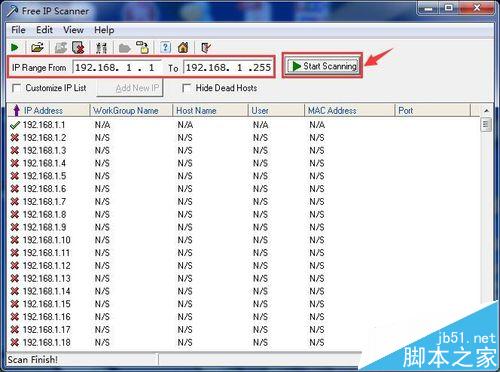This screenshot has height=372, width=500.
Task: Open the options icon showing two figures
Action: coord(101,48)
